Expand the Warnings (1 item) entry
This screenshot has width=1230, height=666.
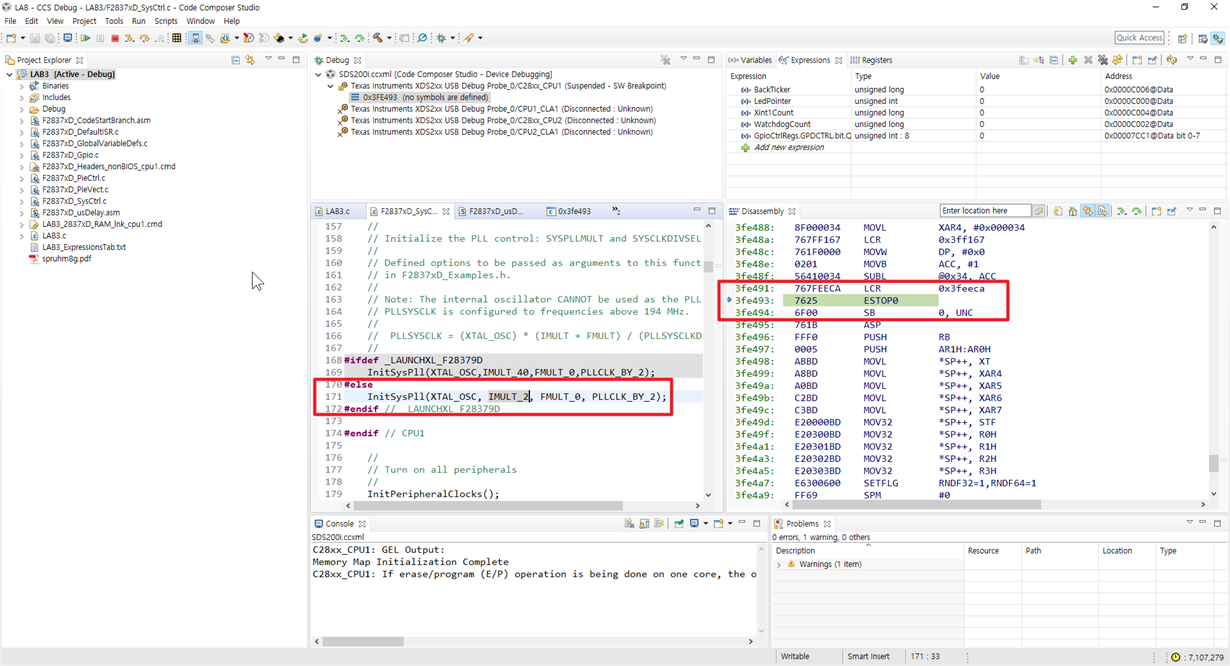coord(779,565)
